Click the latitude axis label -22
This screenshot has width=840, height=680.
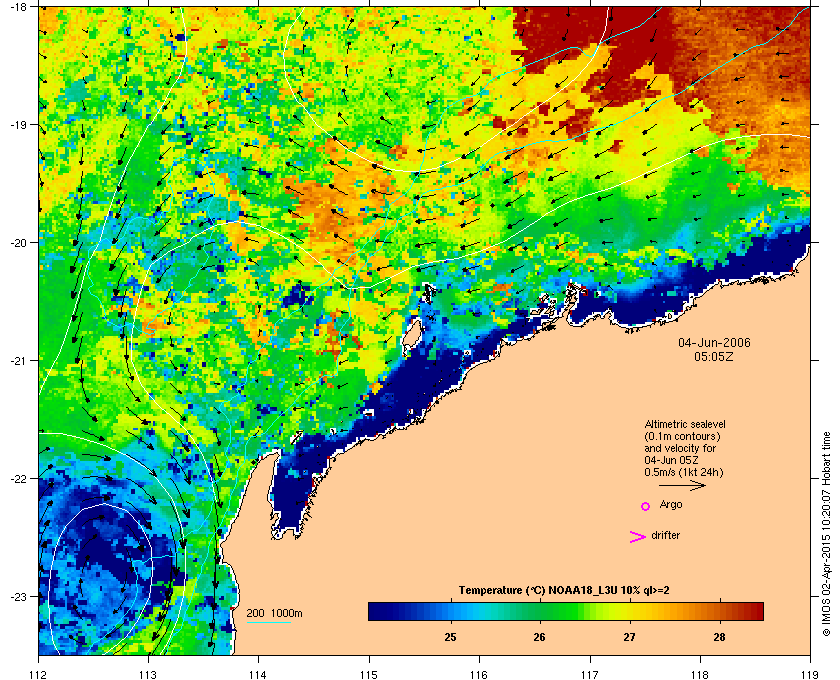(20, 479)
